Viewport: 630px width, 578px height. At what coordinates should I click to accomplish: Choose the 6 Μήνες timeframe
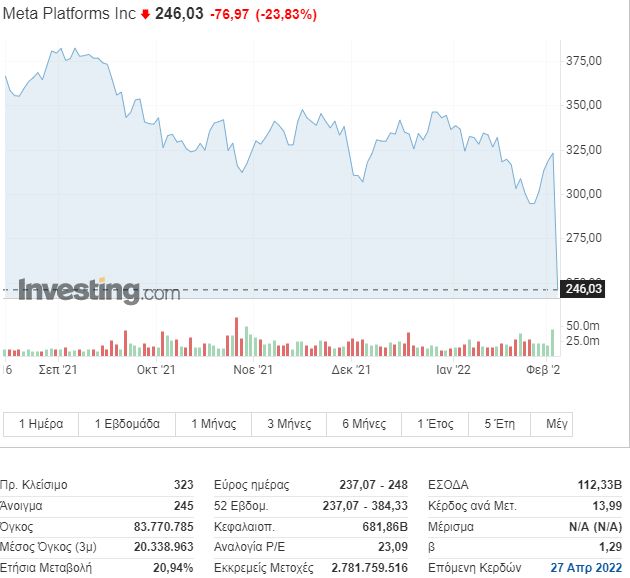[364, 424]
